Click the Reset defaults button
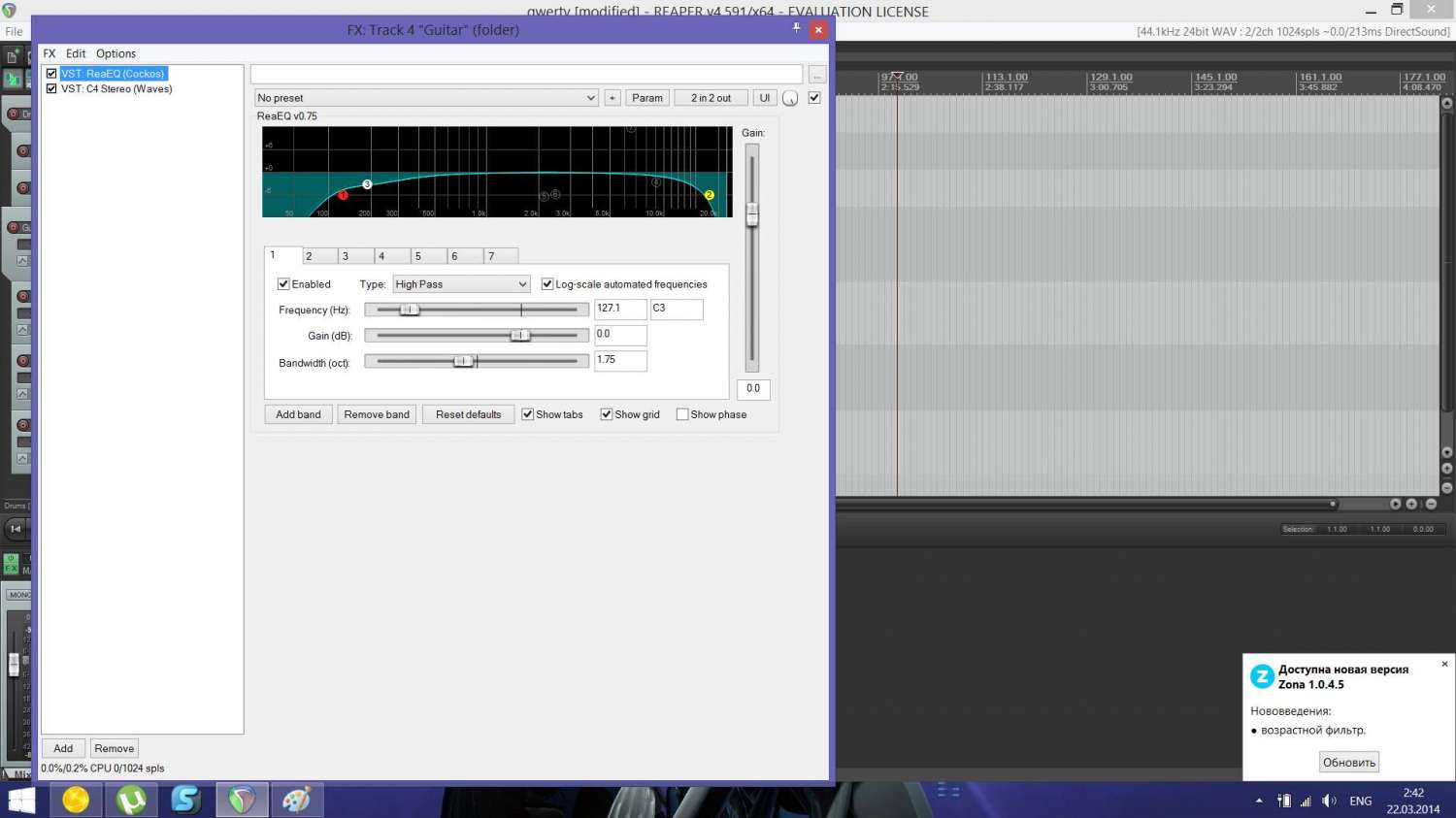Image resolution: width=1456 pixels, height=818 pixels. (x=468, y=414)
